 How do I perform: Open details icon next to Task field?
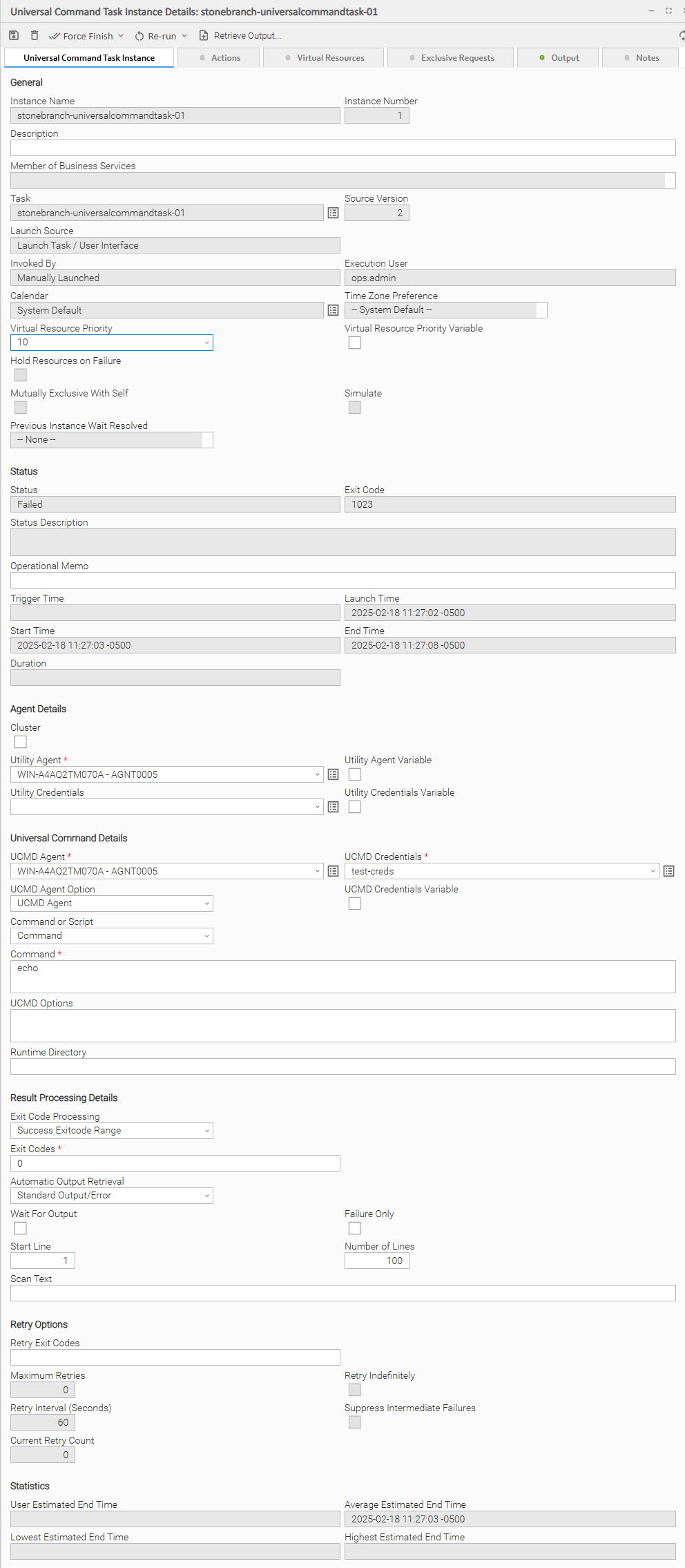(333, 213)
